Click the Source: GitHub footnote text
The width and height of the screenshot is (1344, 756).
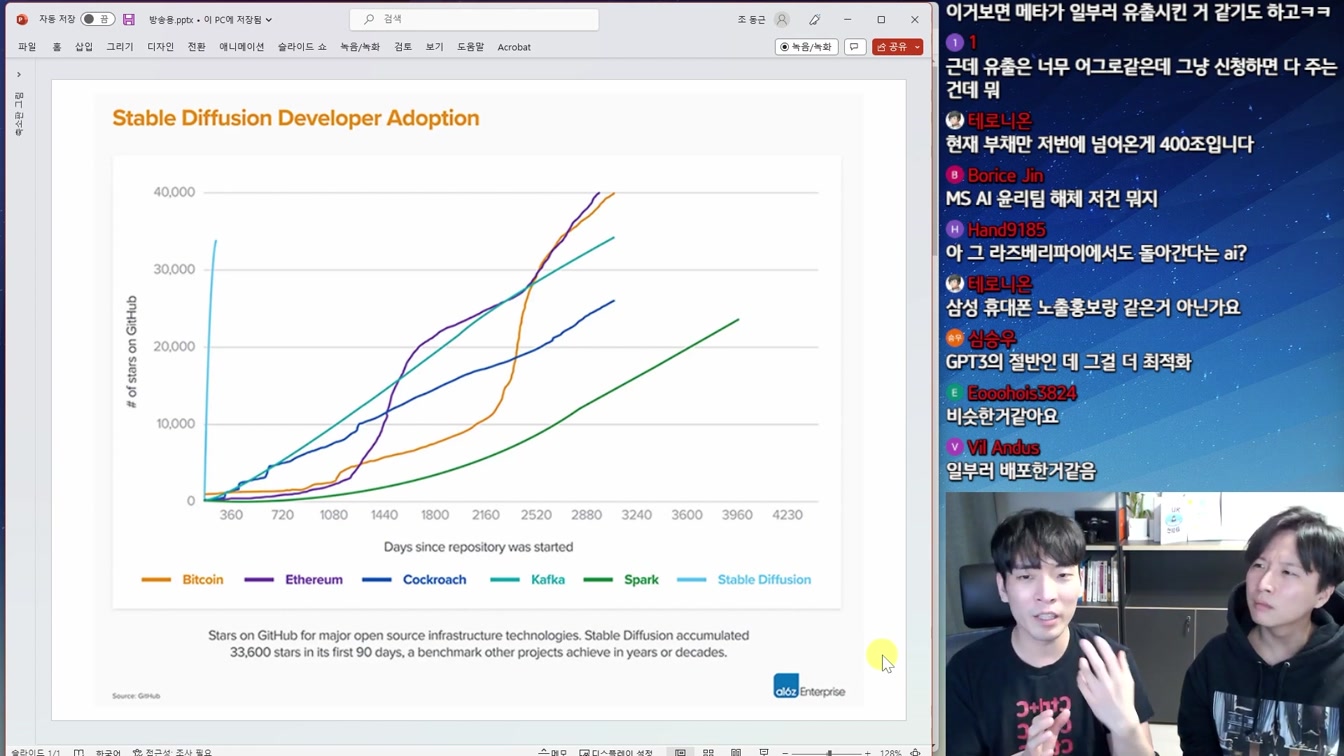[136, 696]
